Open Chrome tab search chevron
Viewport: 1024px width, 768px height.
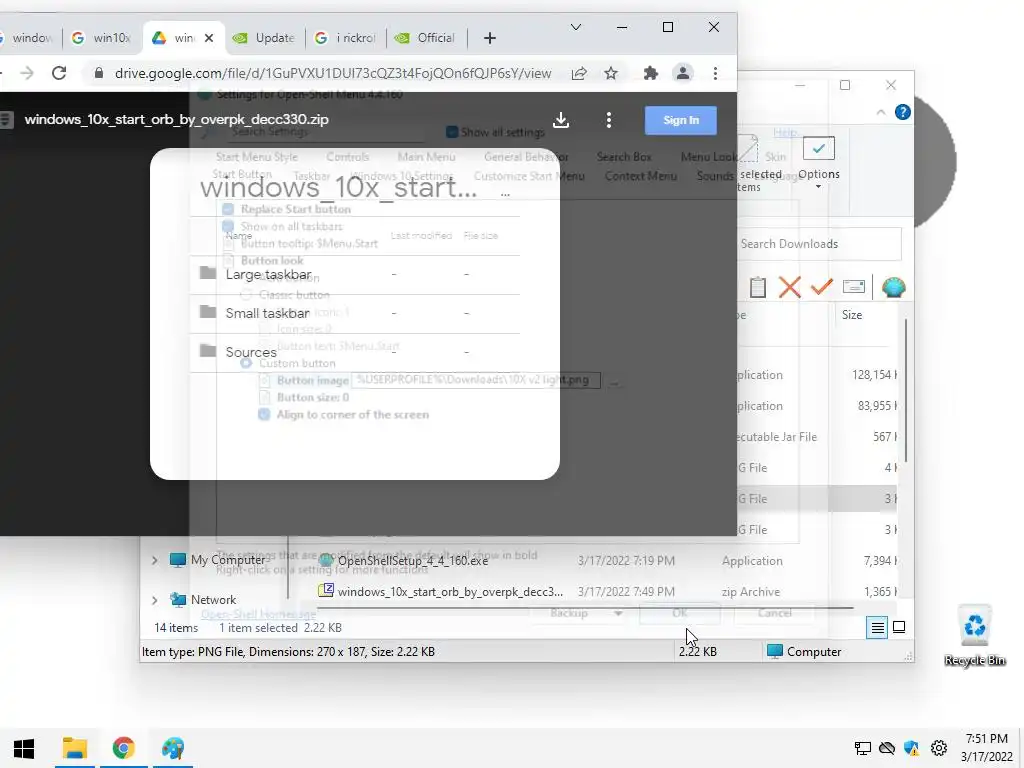[575, 27]
